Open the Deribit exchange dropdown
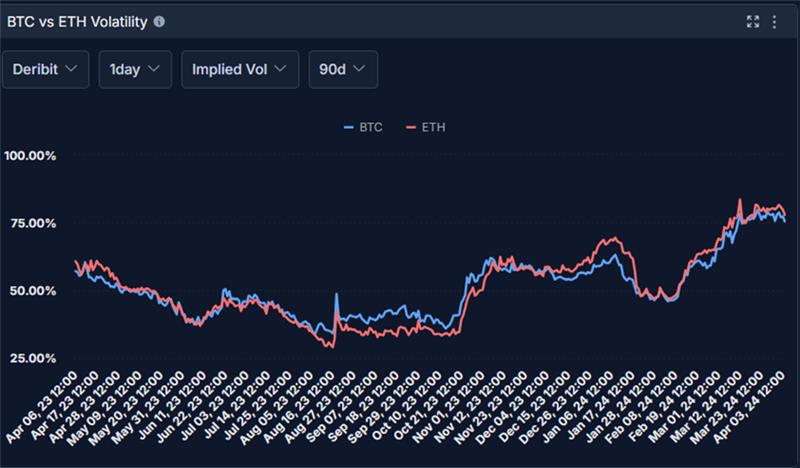 pos(45,69)
